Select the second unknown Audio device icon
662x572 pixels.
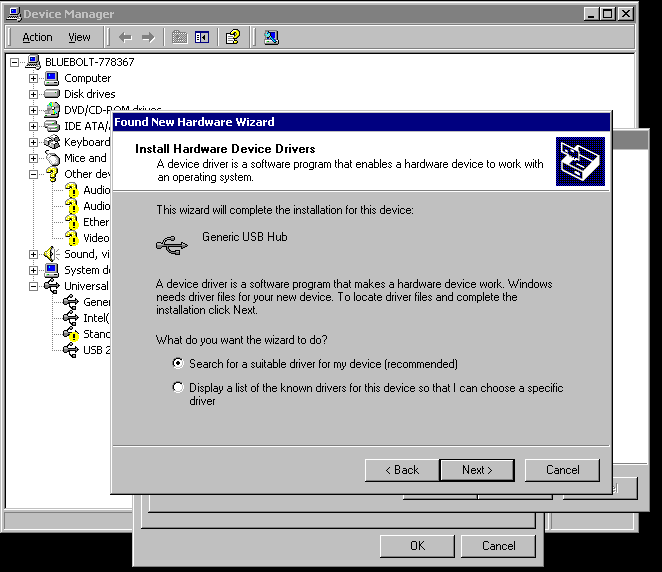(72, 206)
